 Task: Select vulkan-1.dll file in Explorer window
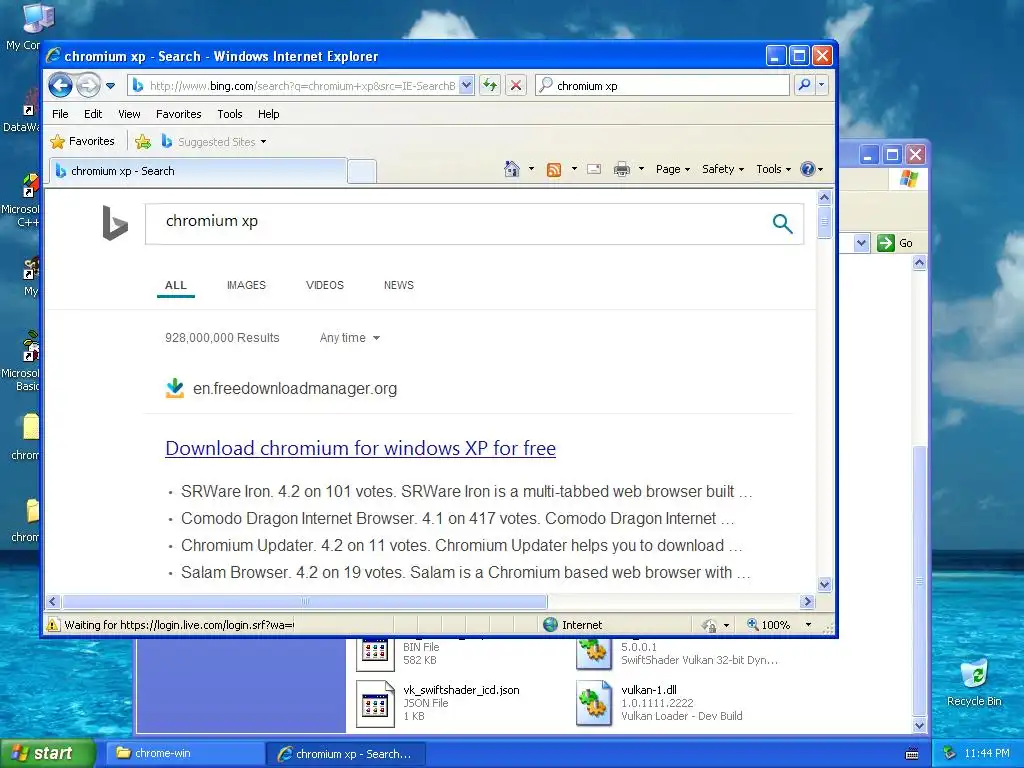(x=660, y=703)
